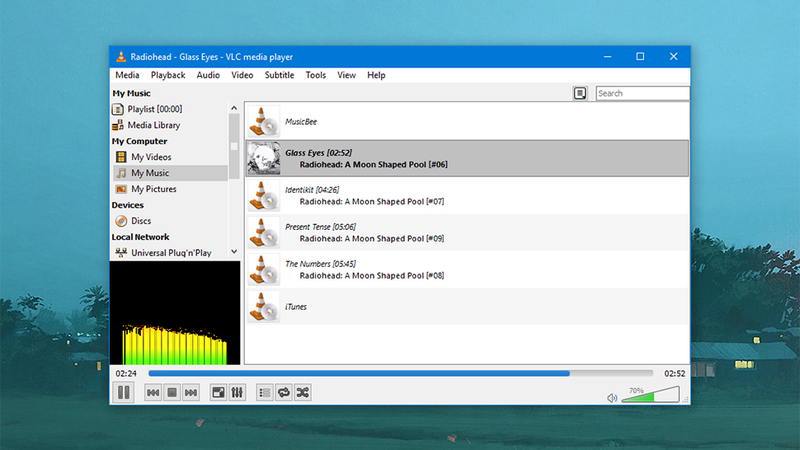Mute audio with speaker icon
800x450 pixels.
click(612, 398)
